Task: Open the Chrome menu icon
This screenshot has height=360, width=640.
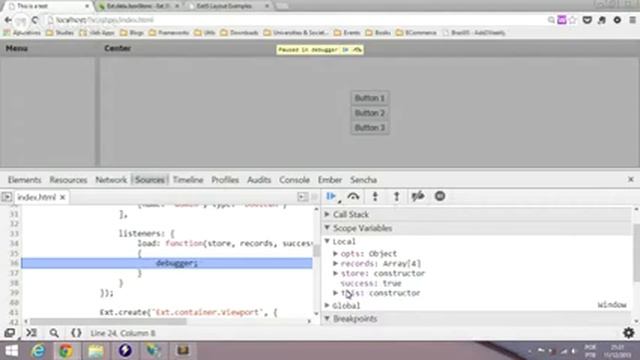Action: tap(632, 20)
